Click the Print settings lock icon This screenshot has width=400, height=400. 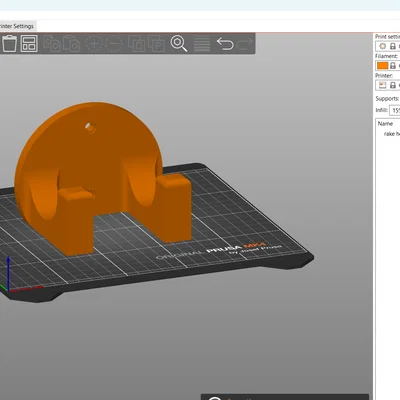(393, 46)
